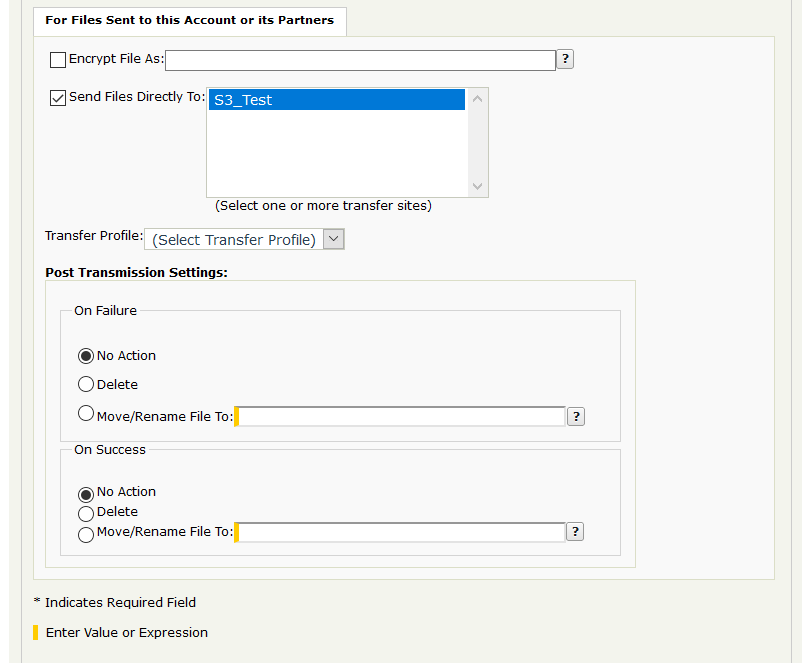
Task: Open the Transfer Profile dropdown
Action: [245, 240]
